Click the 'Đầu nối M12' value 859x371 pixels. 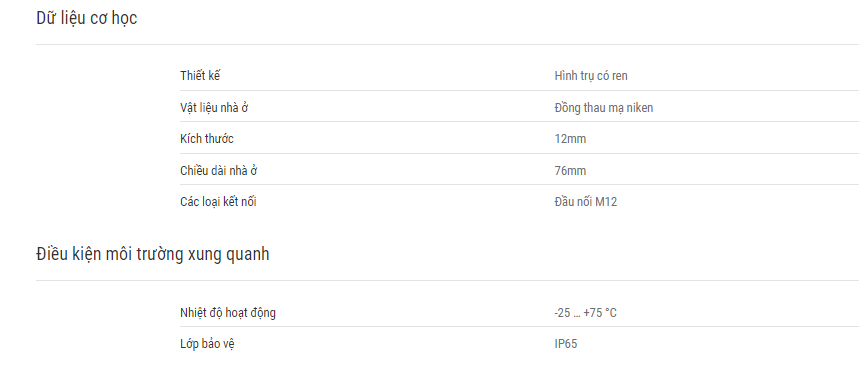(x=586, y=202)
